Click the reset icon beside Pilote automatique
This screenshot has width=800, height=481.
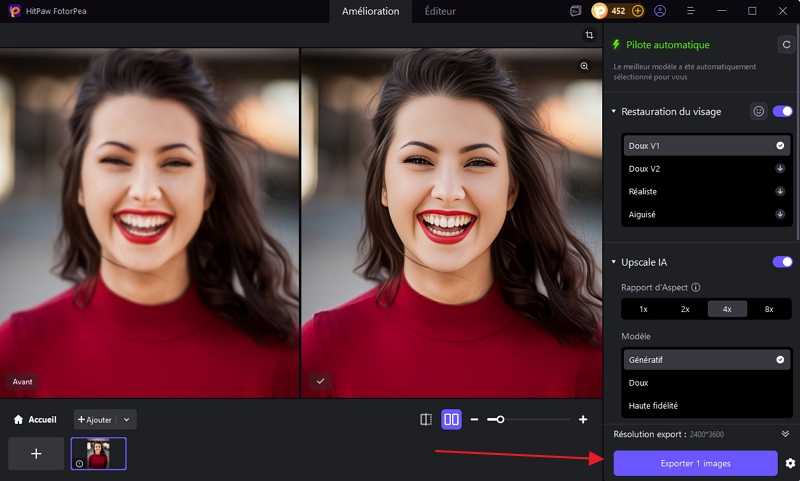click(786, 44)
